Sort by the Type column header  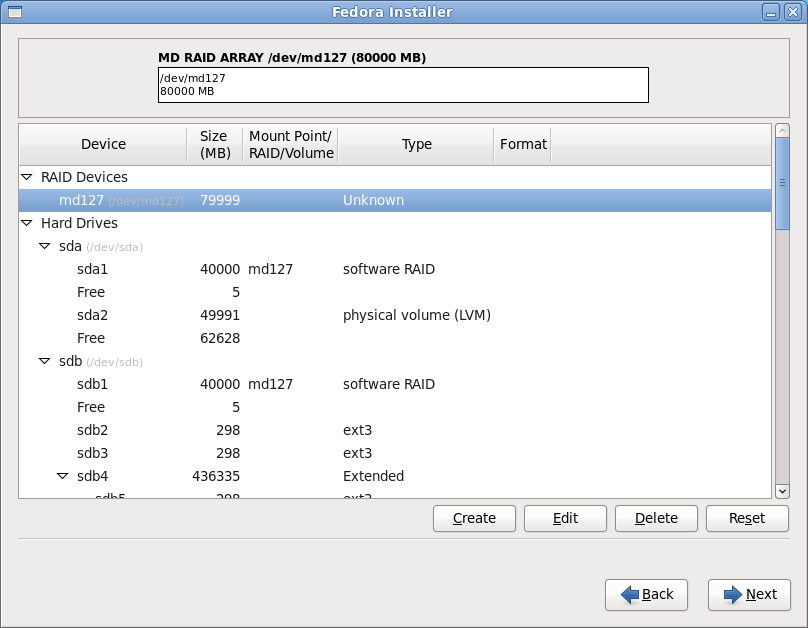point(416,144)
